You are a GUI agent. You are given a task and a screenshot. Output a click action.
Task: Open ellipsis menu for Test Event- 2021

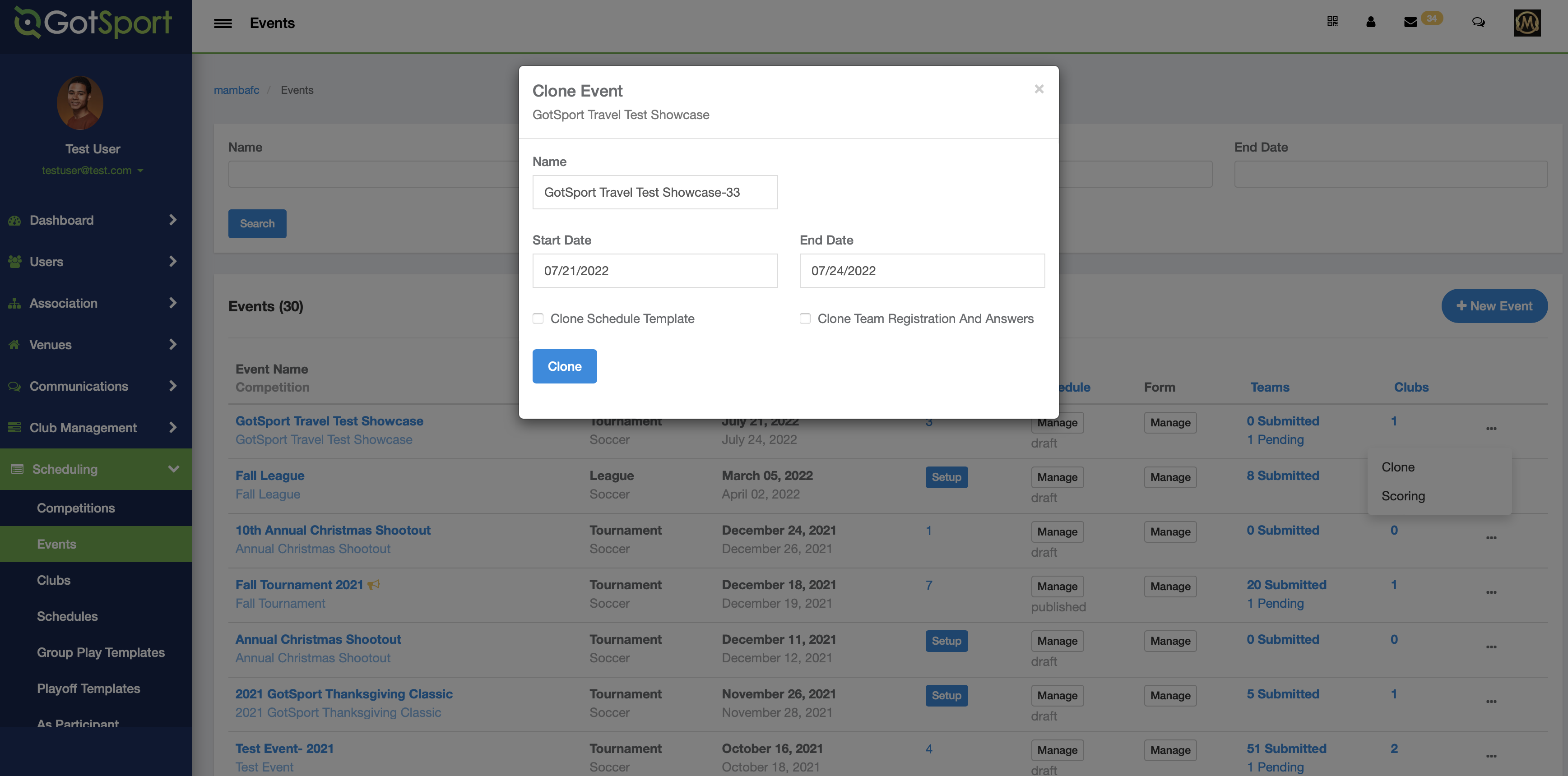tap(1491, 756)
